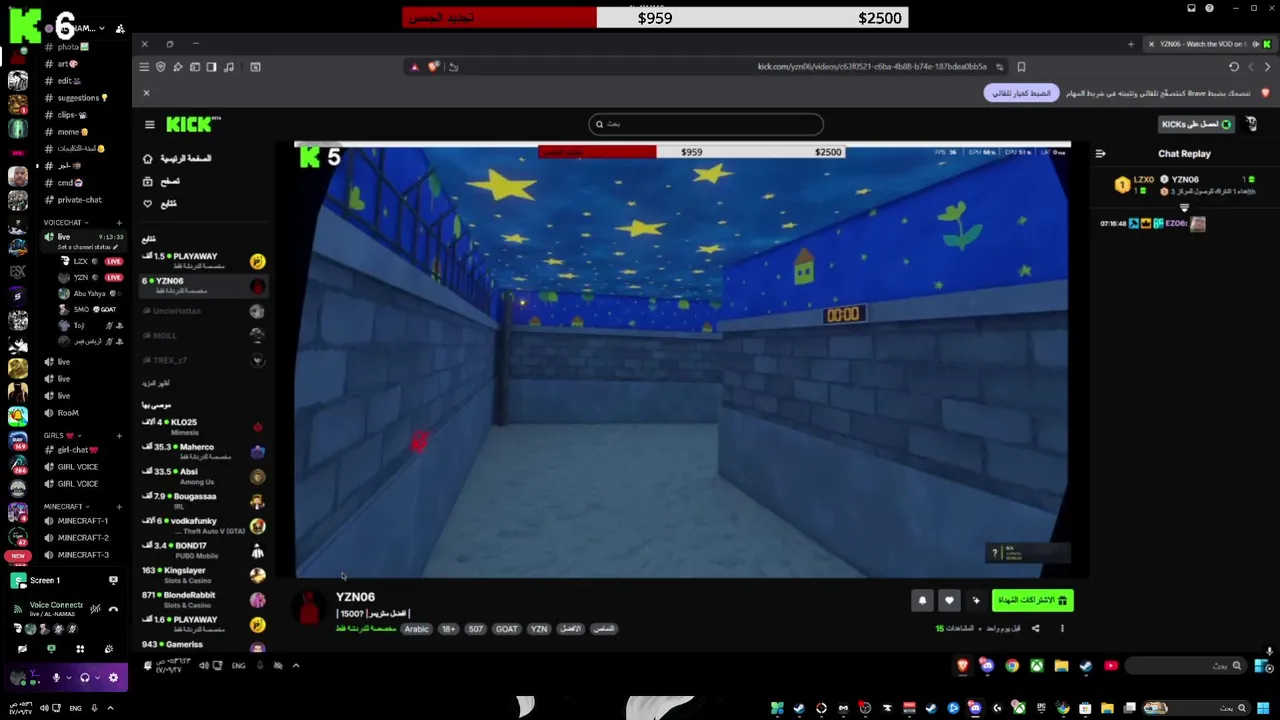Click the browser reload icon

click(x=1234, y=67)
